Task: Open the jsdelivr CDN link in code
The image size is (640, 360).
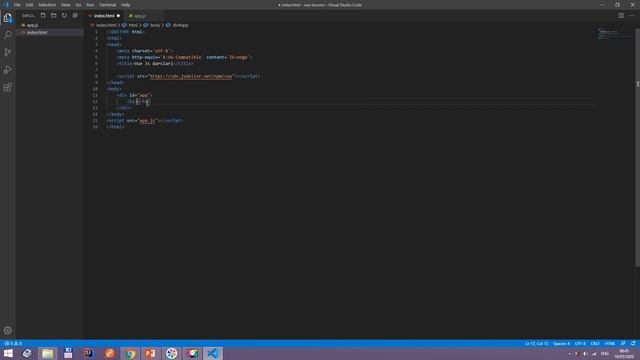Action: 191,76
